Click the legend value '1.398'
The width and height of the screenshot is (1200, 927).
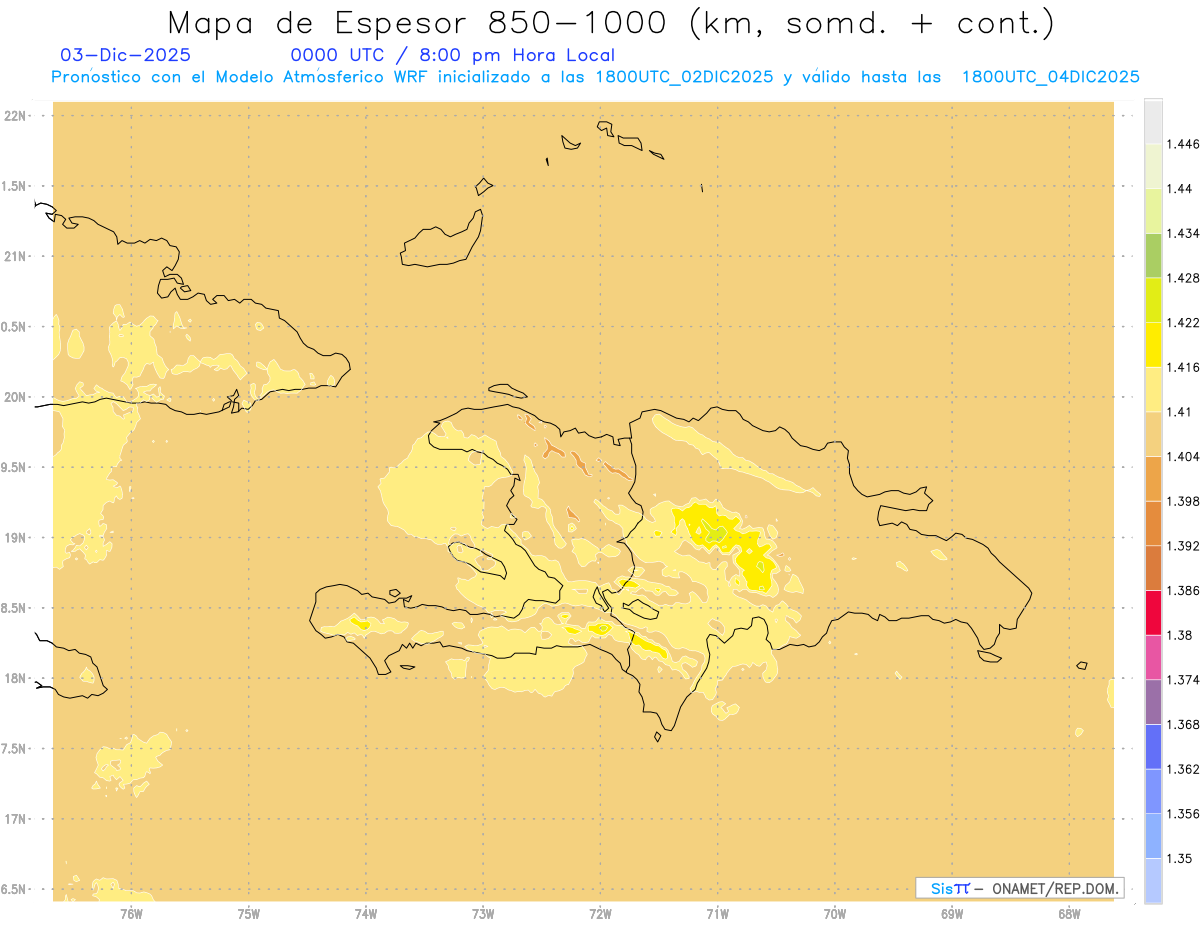point(1183,501)
